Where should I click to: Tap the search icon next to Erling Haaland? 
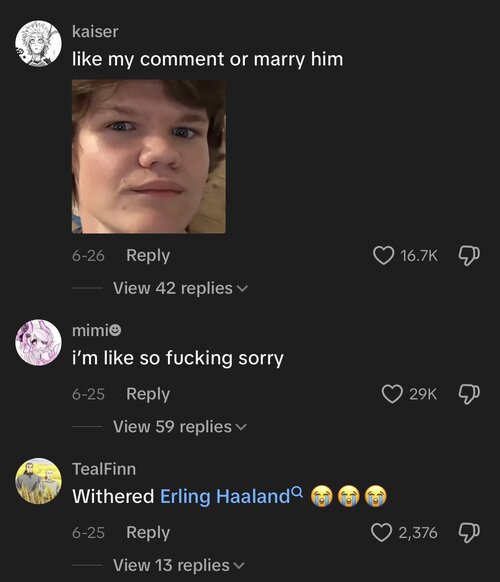(297, 492)
